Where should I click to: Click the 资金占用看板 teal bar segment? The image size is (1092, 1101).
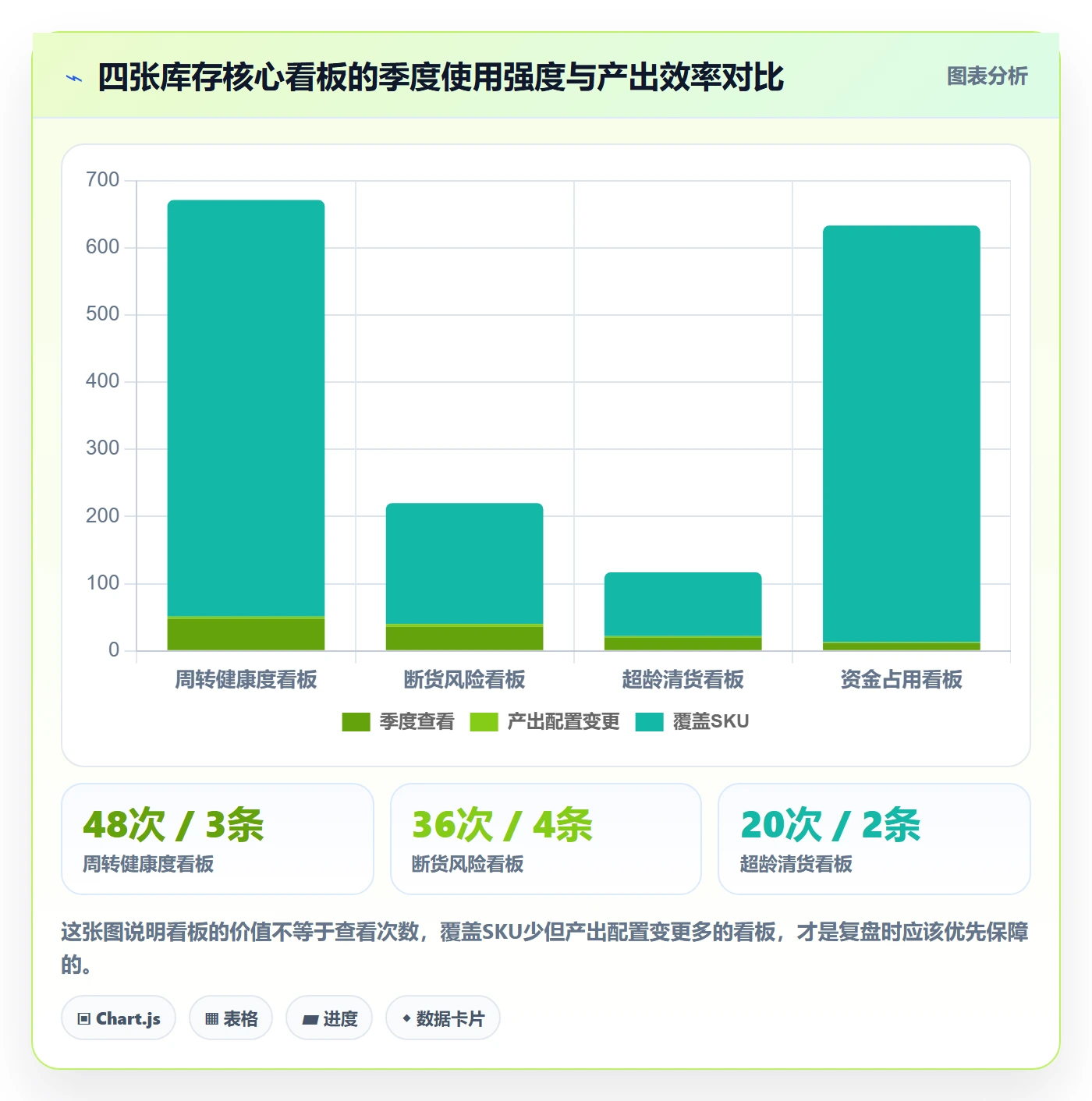[x=901, y=434]
